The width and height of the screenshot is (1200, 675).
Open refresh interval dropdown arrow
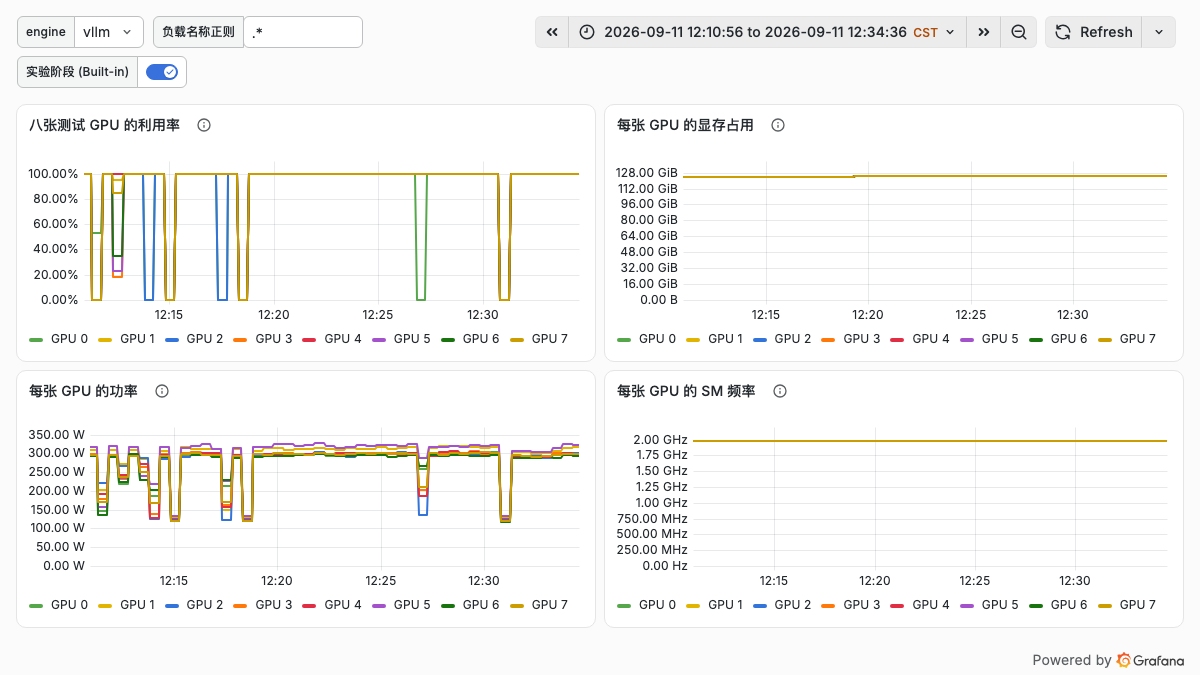coord(1159,32)
